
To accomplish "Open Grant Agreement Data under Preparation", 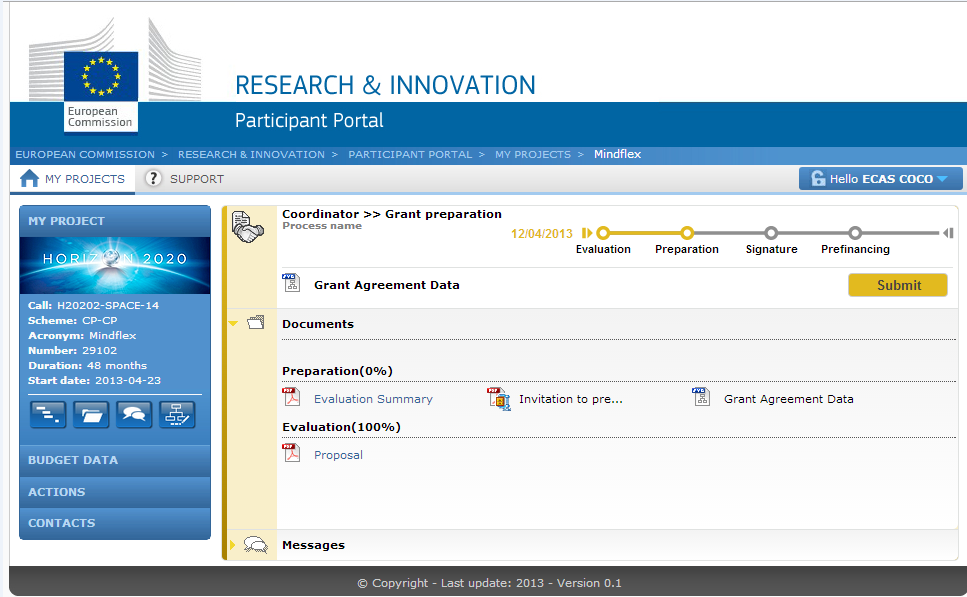I will [789, 399].
